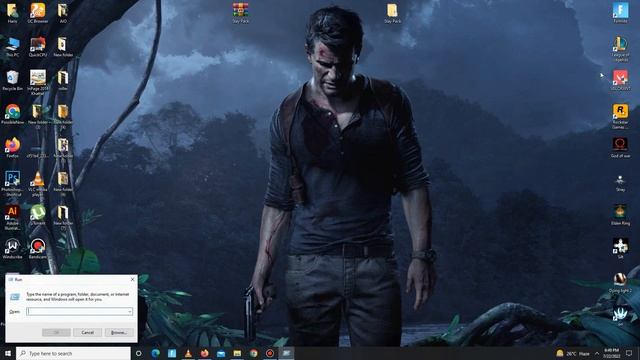The height and width of the screenshot is (360, 640).
Task: Click Cancel in the Run dialog
Action: pos(87,332)
